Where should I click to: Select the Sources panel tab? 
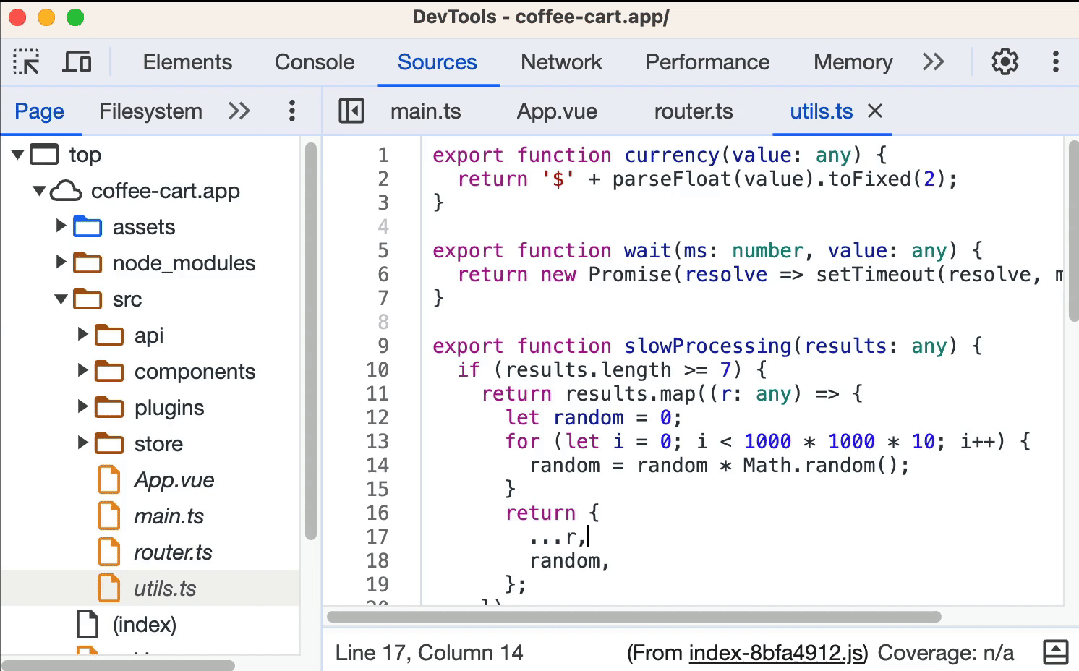click(x=437, y=62)
